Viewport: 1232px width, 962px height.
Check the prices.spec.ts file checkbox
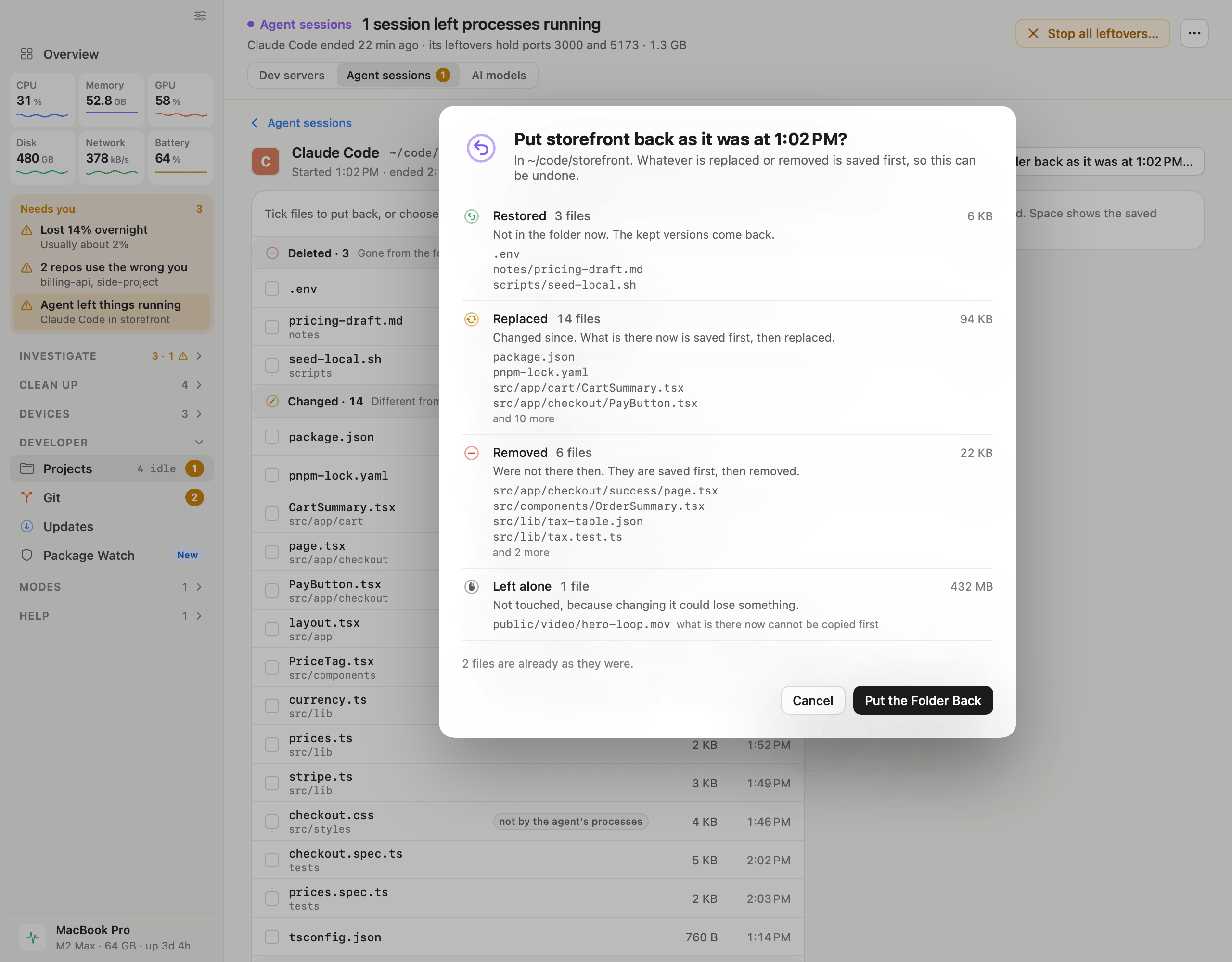click(272, 899)
